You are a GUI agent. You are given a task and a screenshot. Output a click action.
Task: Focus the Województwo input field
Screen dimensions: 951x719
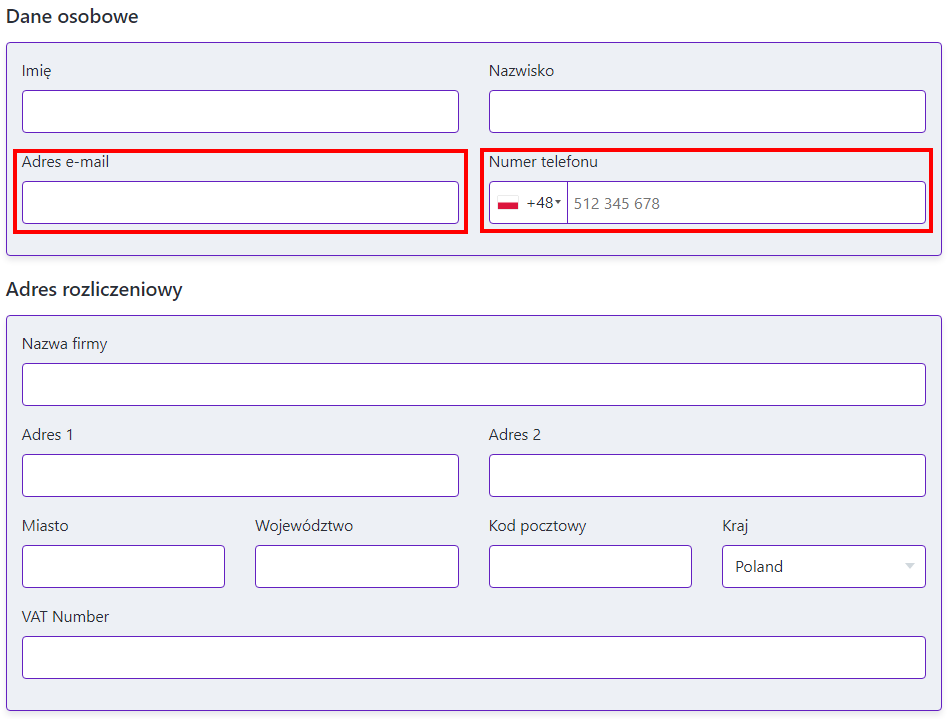356,566
